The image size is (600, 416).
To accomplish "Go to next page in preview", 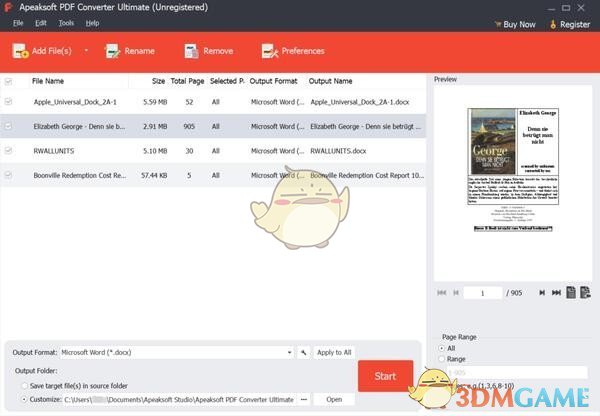I will [x=542, y=293].
